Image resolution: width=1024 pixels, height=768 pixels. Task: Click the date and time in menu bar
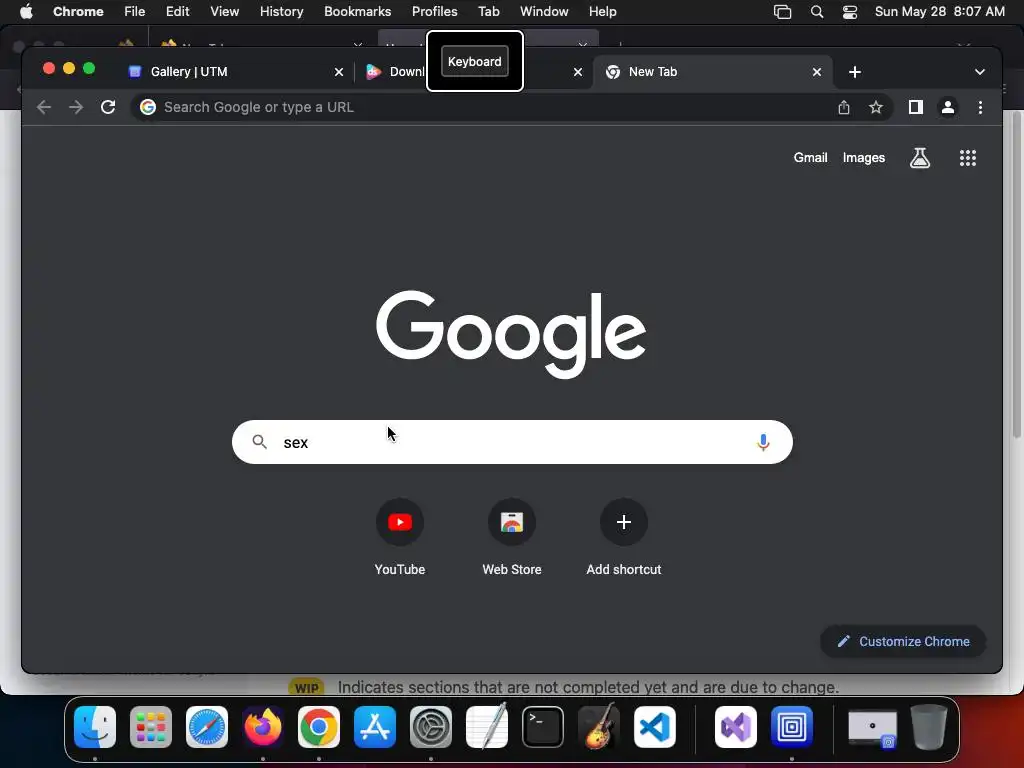(939, 11)
